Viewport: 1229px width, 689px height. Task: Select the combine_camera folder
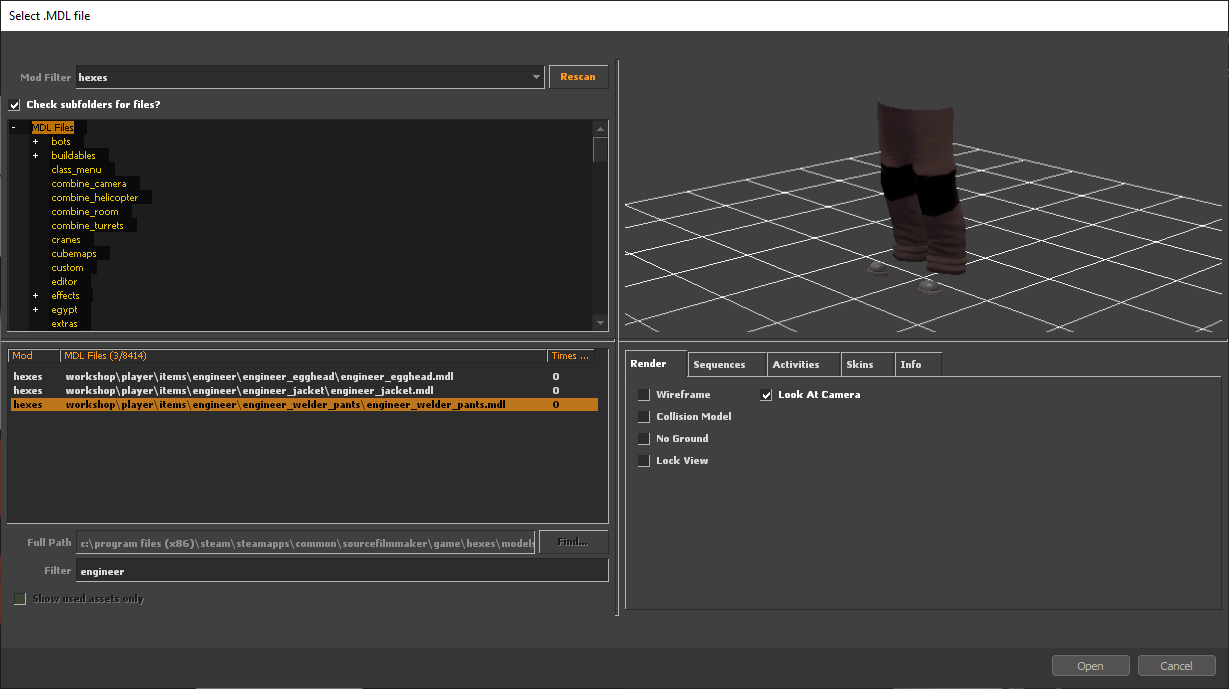click(89, 184)
